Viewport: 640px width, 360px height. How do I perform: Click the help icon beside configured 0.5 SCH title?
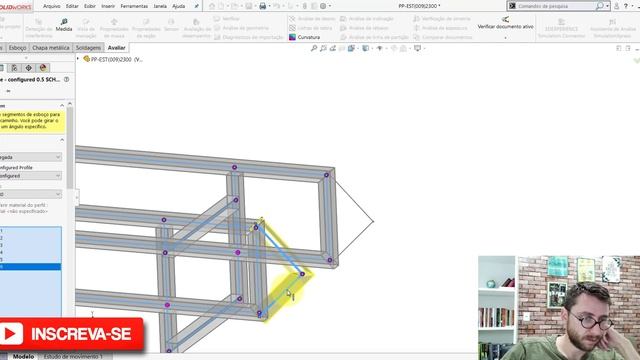click(67, 80)
